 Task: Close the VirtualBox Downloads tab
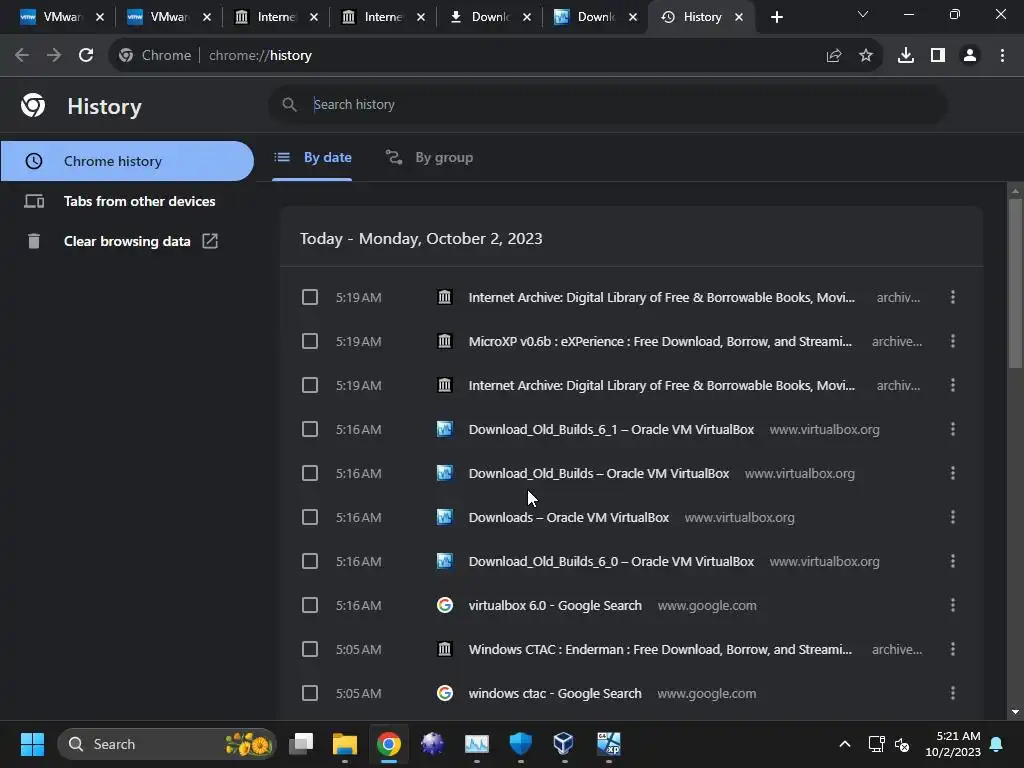click(633, 17)
